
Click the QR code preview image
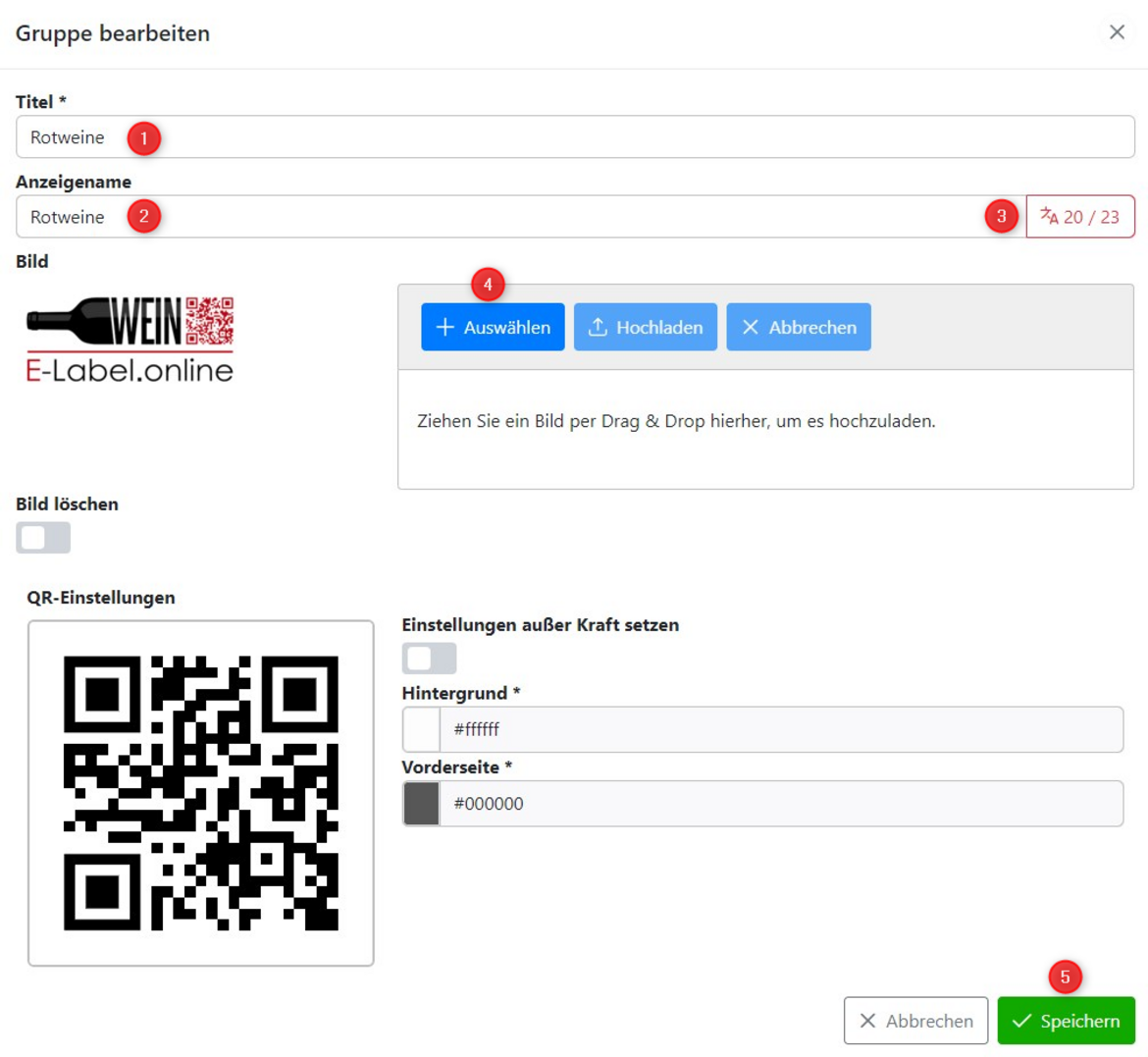pos(201,793)
